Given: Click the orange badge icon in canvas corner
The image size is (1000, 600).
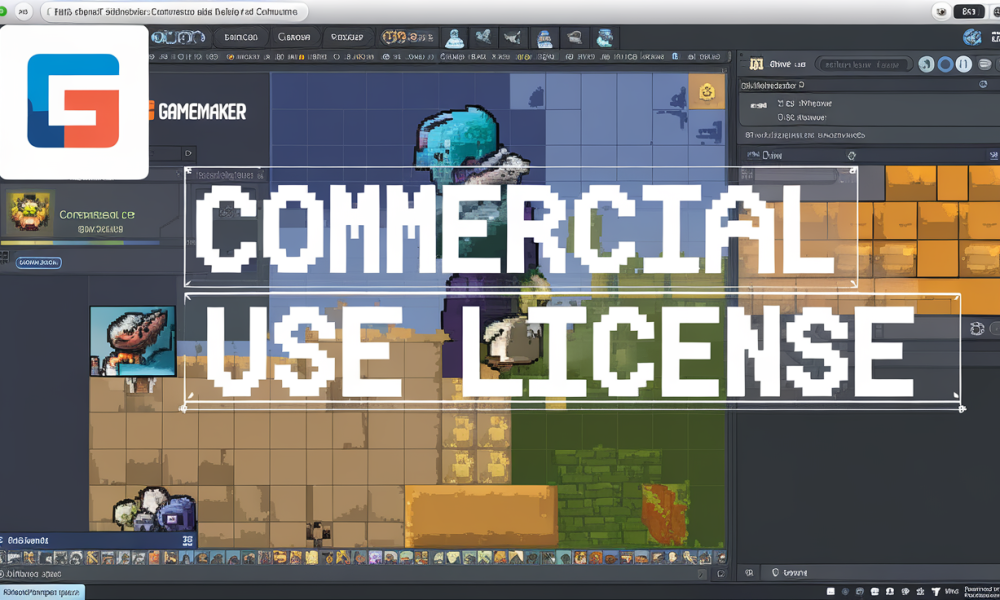Looking at the screenshot, I should (x=707, y=92).
